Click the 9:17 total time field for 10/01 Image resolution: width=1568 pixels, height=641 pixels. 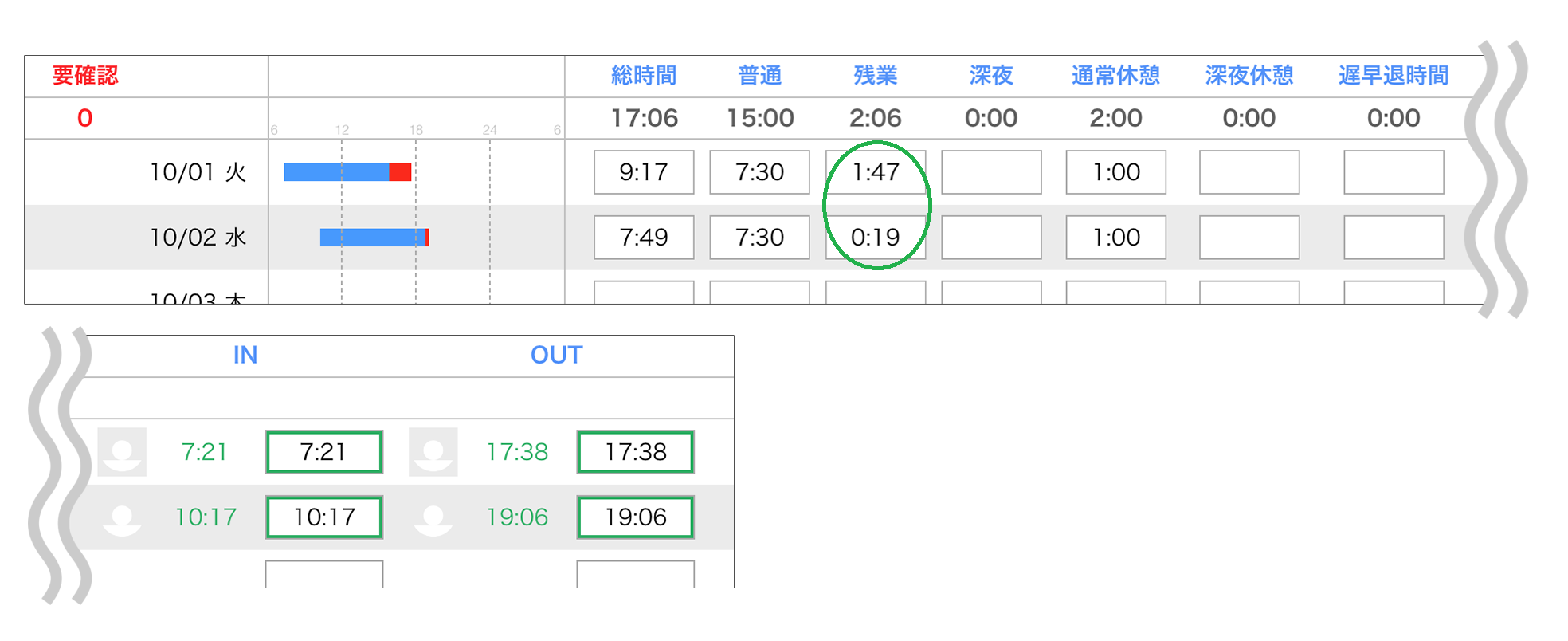tap(644, 172)
